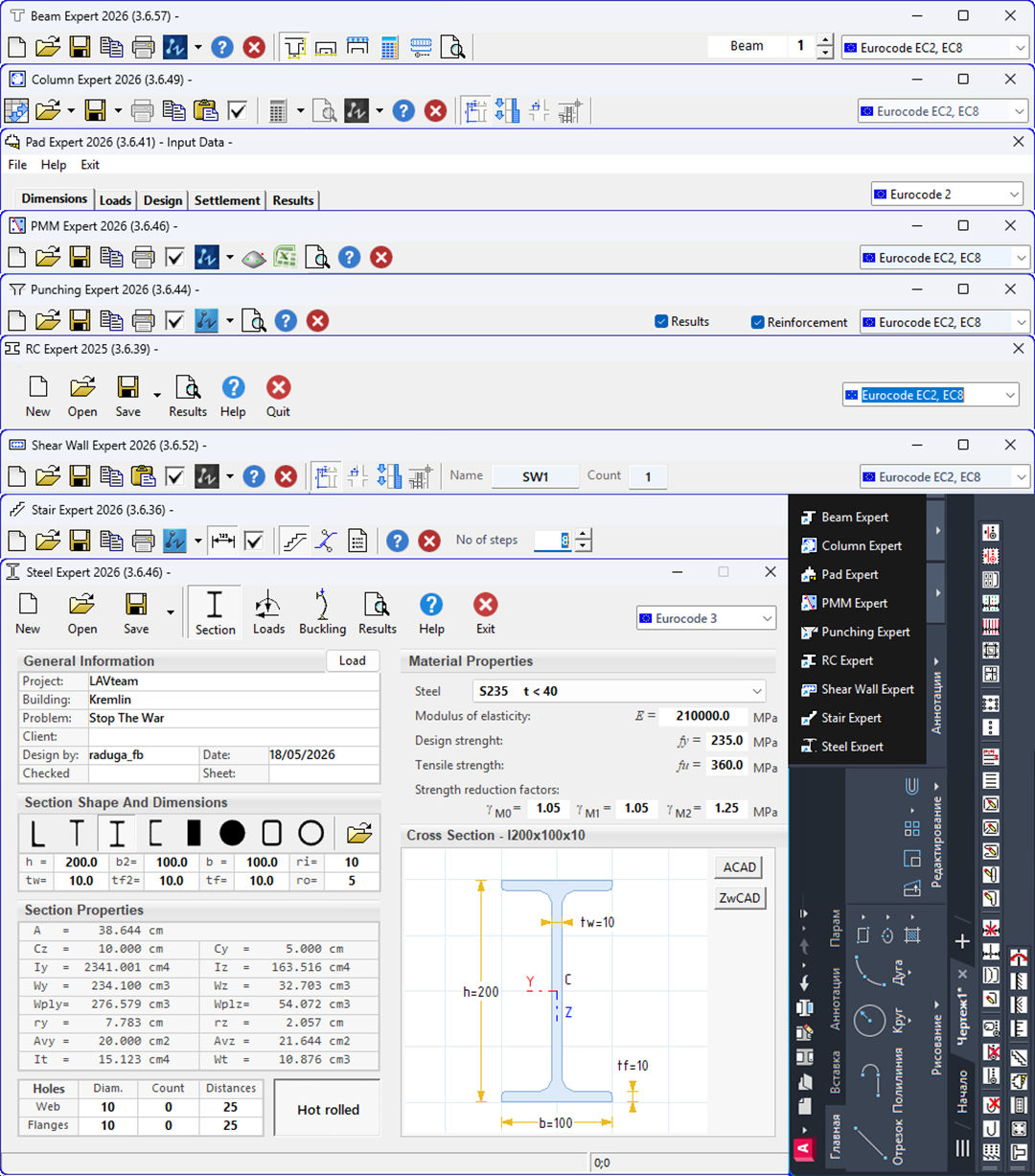Click the Help icon in RC Expert

click(x=233, y=396)
